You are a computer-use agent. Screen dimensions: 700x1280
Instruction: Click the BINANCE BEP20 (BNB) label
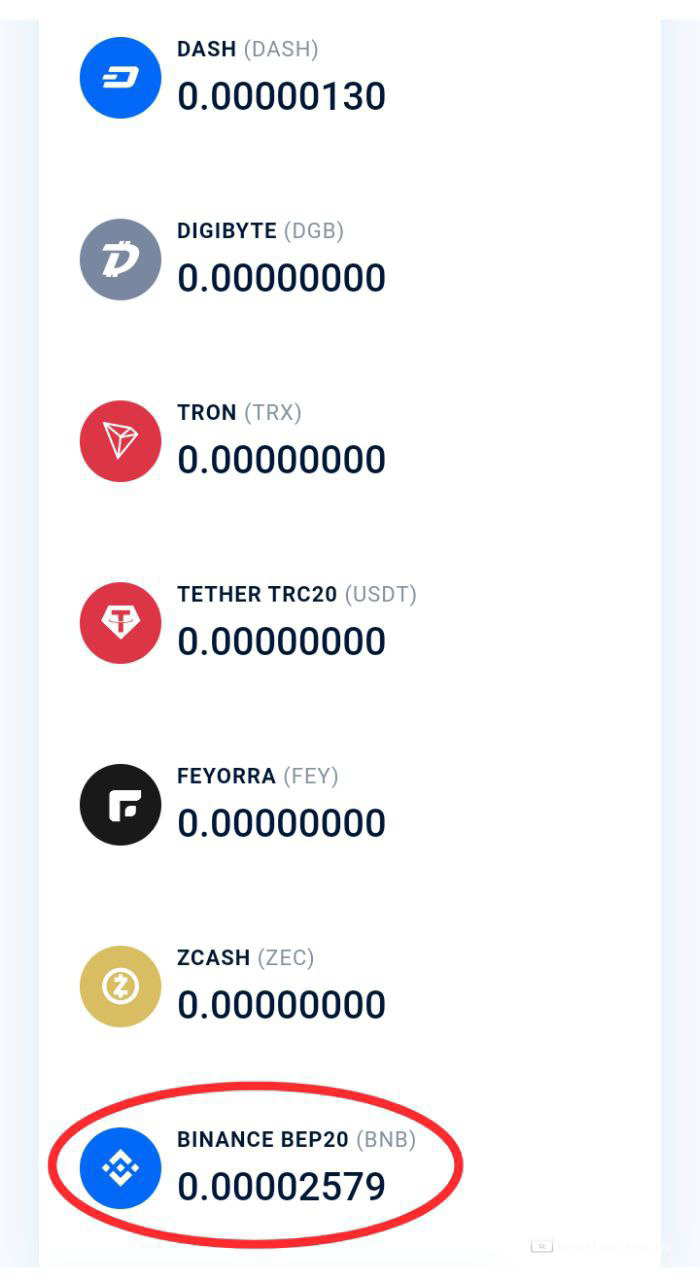click(x=296, y=1140)
